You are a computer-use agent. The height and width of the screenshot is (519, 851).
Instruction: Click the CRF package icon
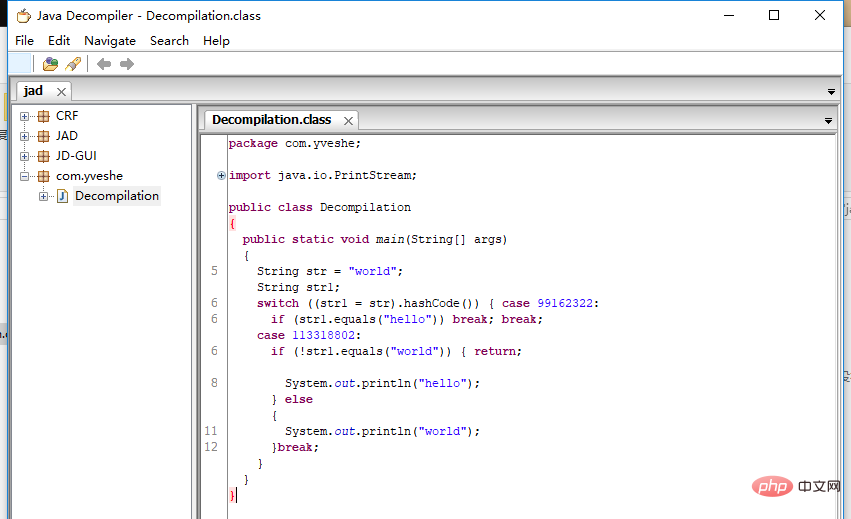[43, 116]
